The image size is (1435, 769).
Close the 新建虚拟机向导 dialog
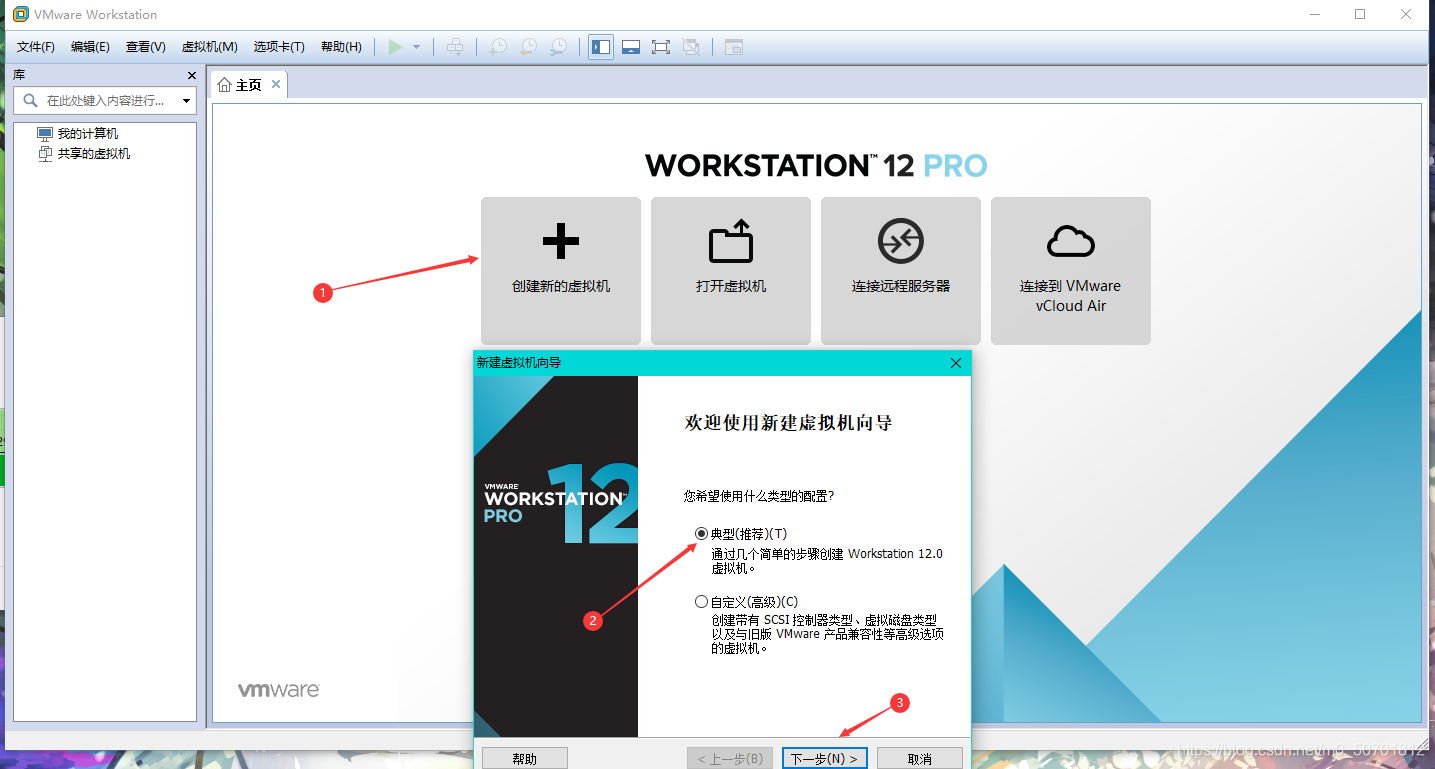point(955,363)
